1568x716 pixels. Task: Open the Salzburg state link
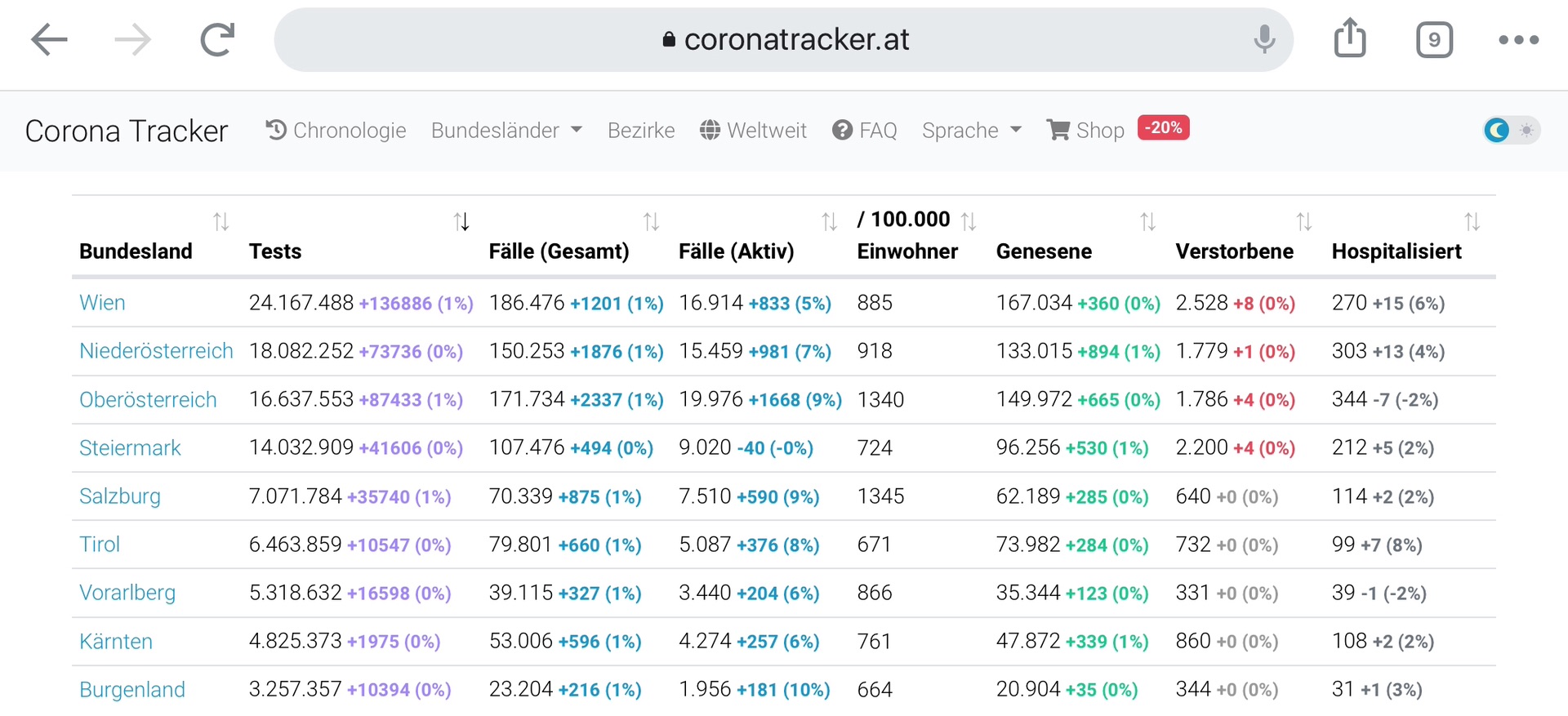point(120,496)
